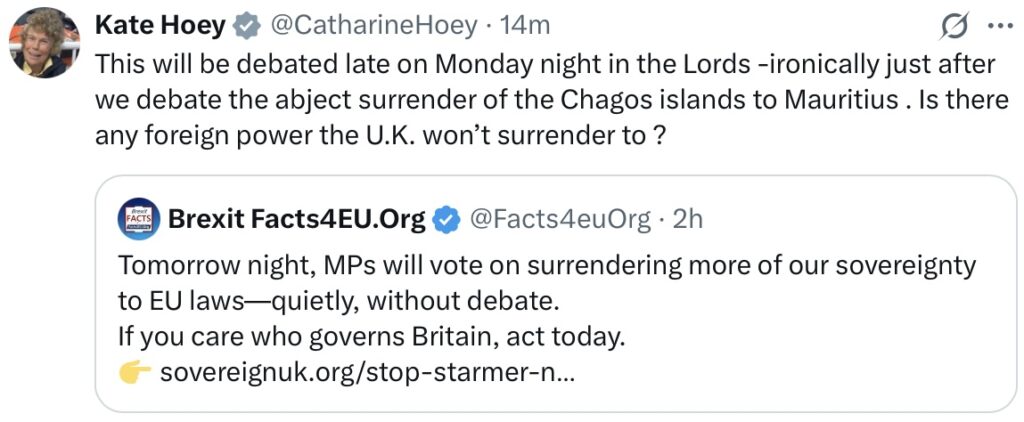
Task: Click the Grok slashed-circle icon
Action: [955, 27]
